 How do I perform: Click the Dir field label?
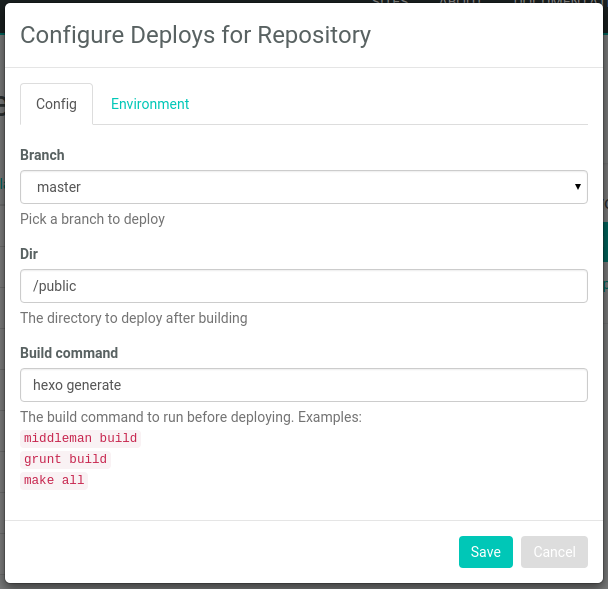[29, 254]
